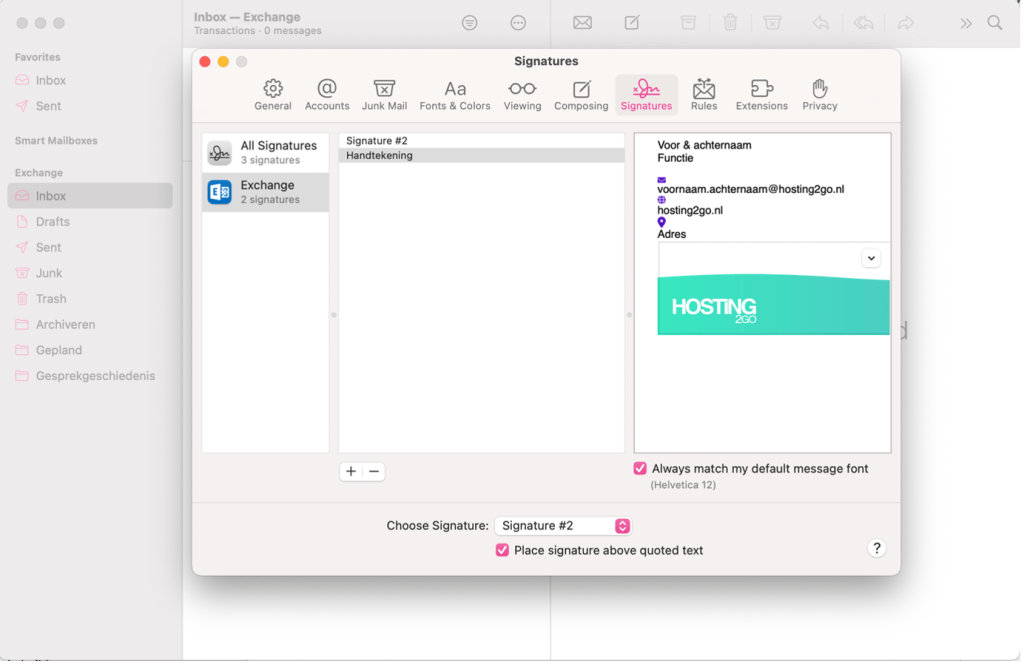1024x664 pixels.
Task: Click the Smart Mailboxes section header
Action: [x=56, y=141]
